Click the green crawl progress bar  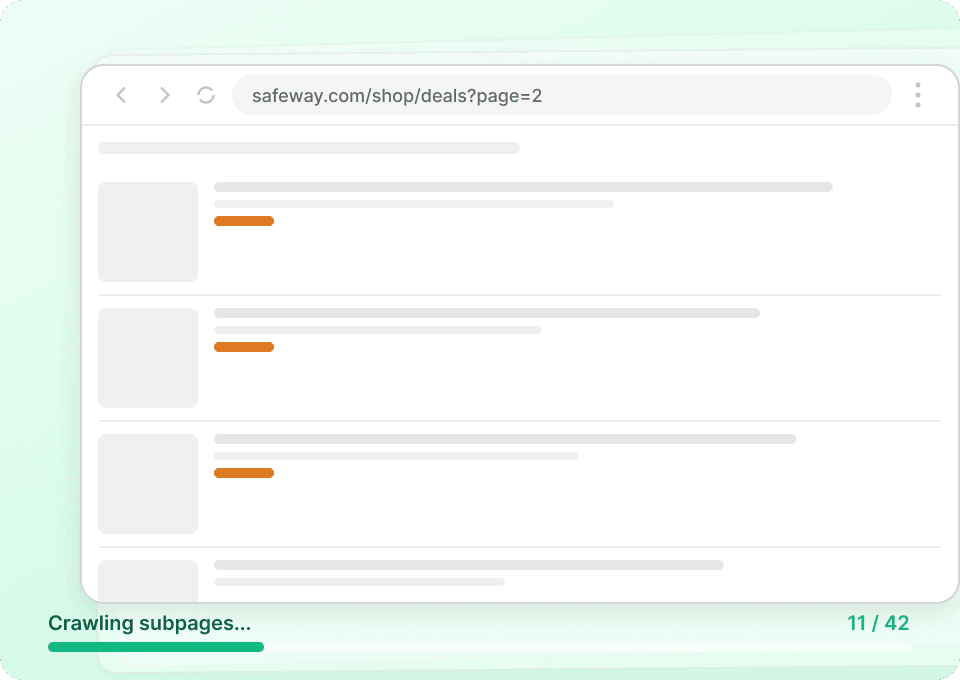(155, 647)
